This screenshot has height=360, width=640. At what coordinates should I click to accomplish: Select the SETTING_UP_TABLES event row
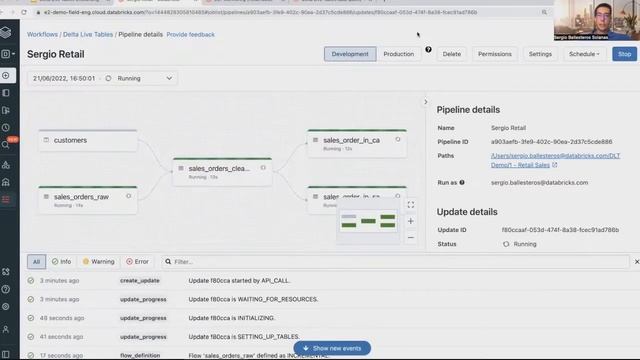coord(330,337)
